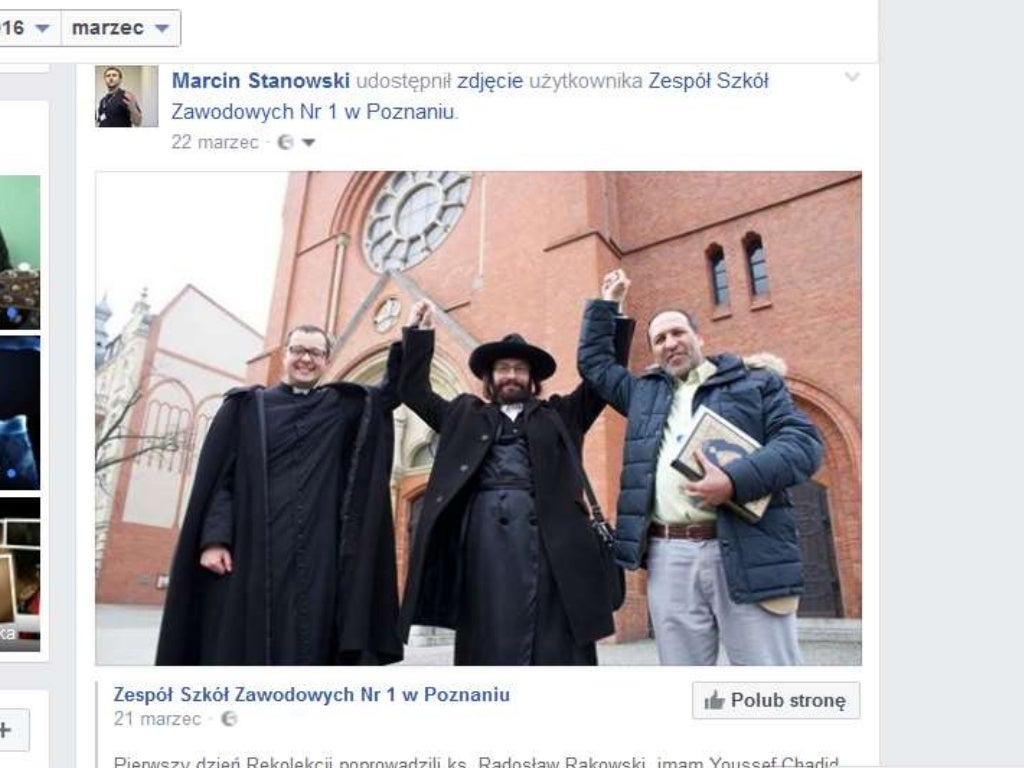Open the green photo thumbnail in left sidebar
Viewport: 1024px width, 768px height.
click(x=20, y=252)
